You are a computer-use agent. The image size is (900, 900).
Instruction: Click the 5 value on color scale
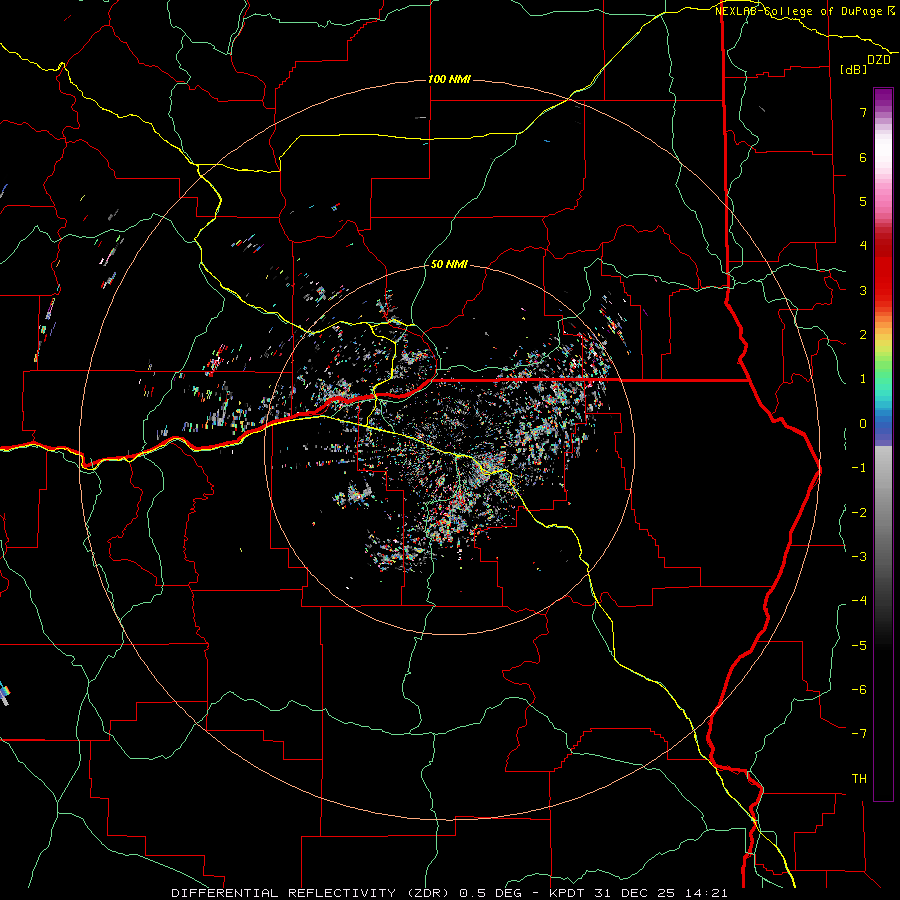click(x=863, y=201)
